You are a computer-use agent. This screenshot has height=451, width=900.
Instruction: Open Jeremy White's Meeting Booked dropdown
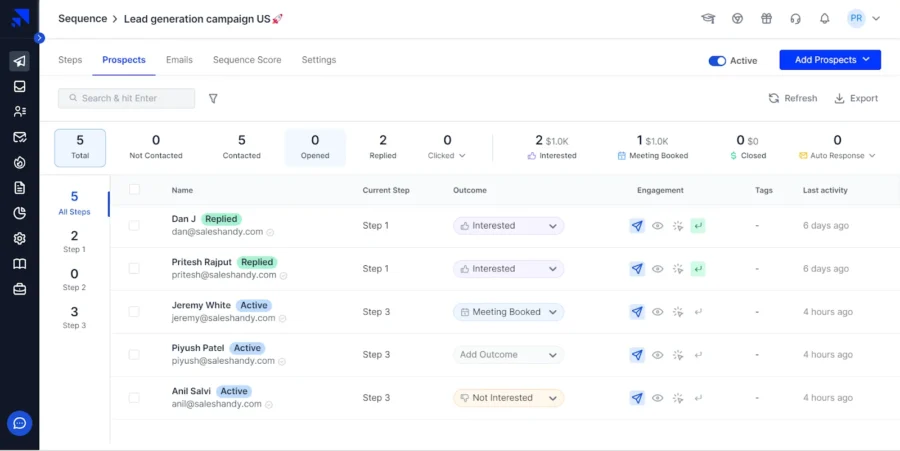[509, 312]
